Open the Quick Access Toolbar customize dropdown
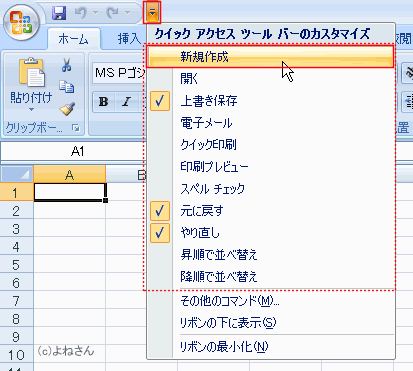The height and width of the screenshot is (371, 413). [152, 13]
